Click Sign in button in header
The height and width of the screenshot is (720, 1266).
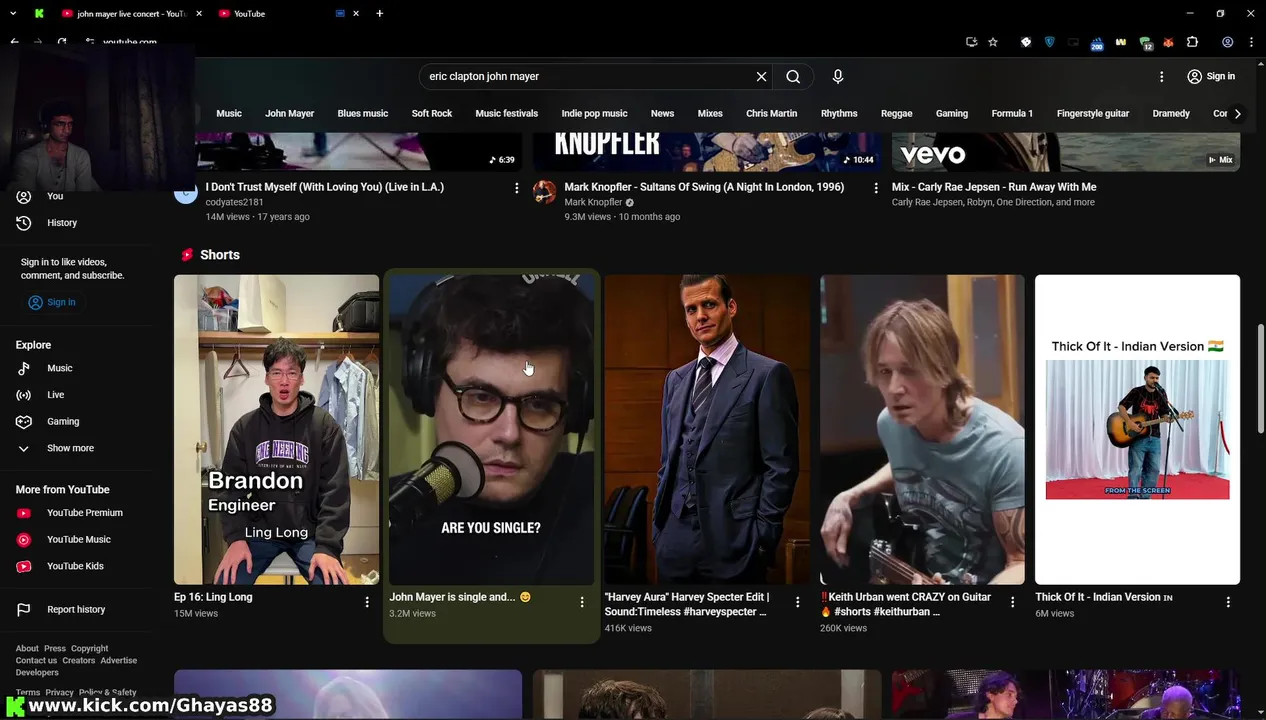[1210, 76]
